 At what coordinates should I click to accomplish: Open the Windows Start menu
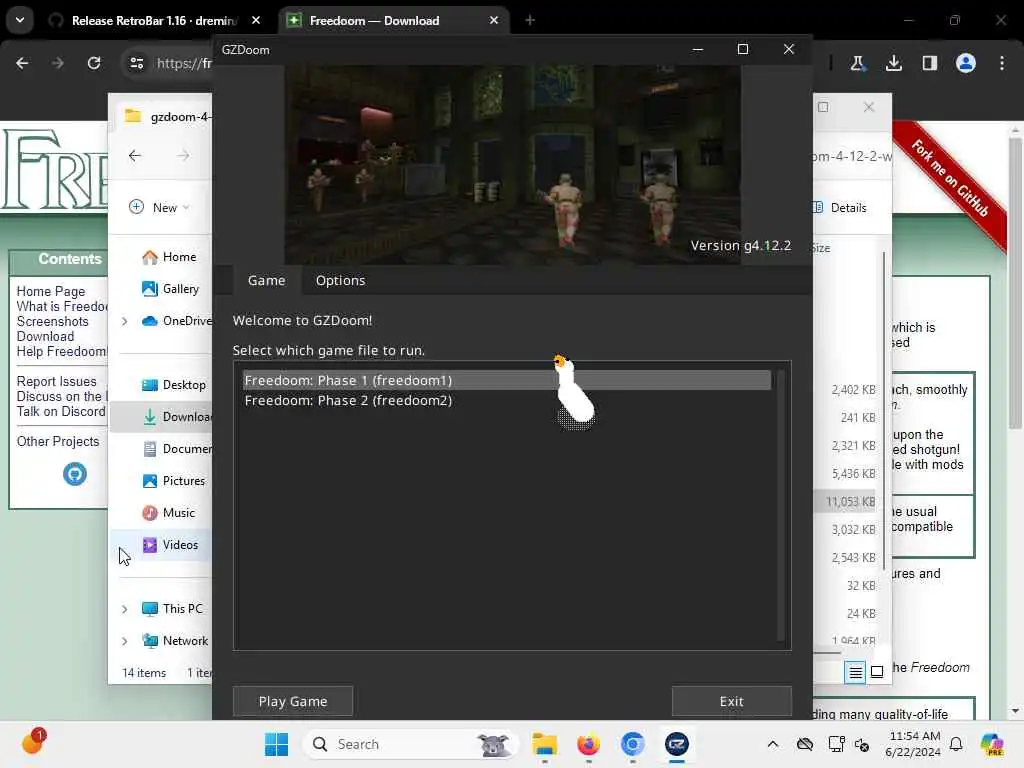click(276, 744)
